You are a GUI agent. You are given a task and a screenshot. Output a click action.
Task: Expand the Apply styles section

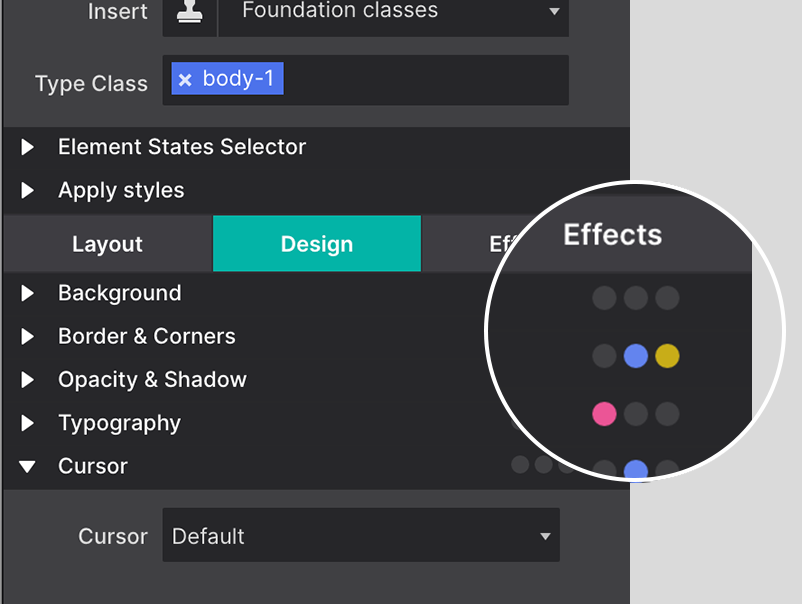(x=28, y=191)
